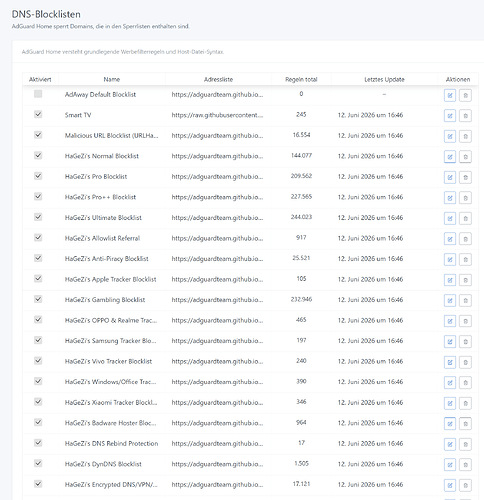Edit HaGeZi's Pro++ Blocklist
Screen dimensions: 484x500
pos(450,198)
